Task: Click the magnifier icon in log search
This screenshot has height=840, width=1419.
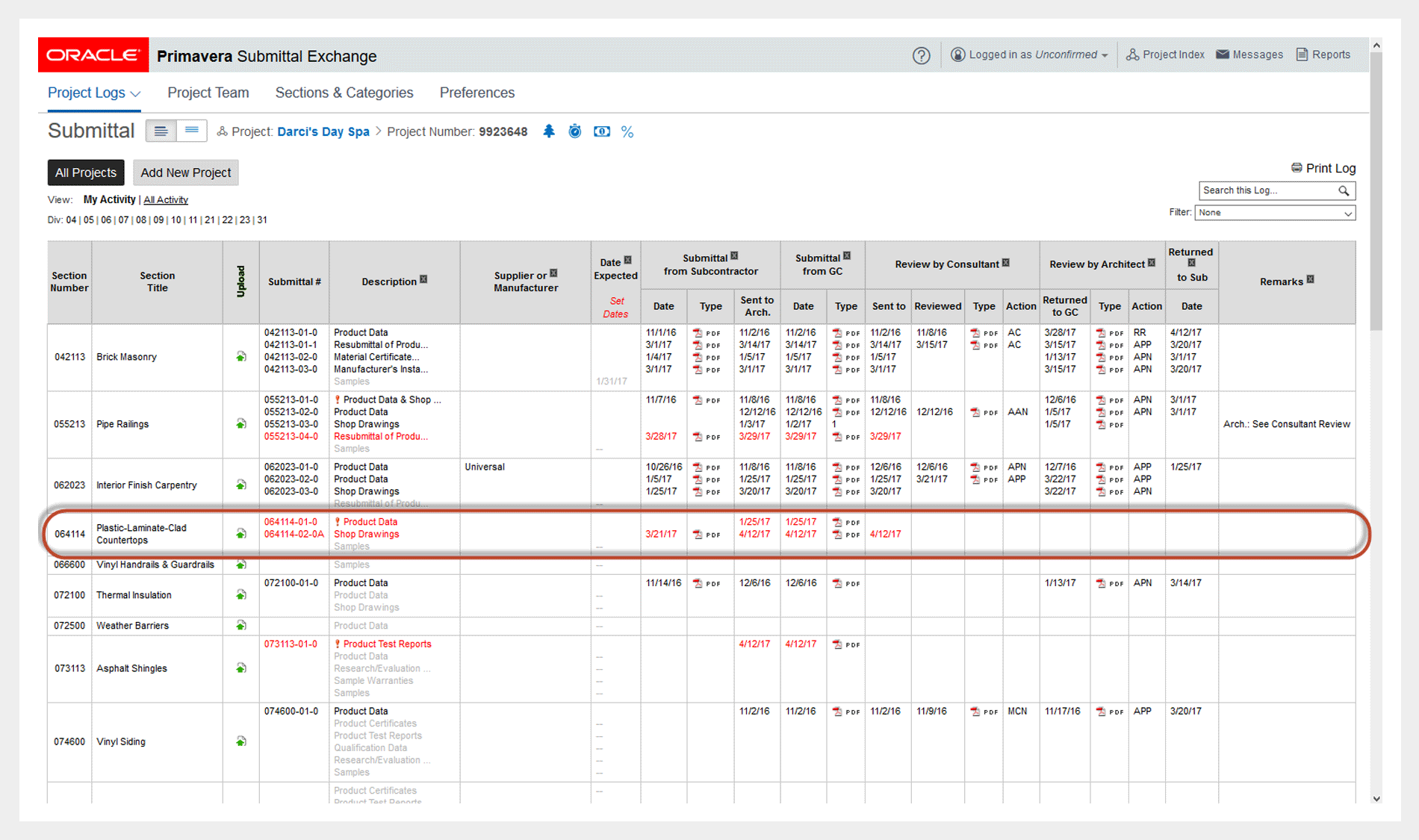Action: pyautogui.click(x=1344, y=191)
